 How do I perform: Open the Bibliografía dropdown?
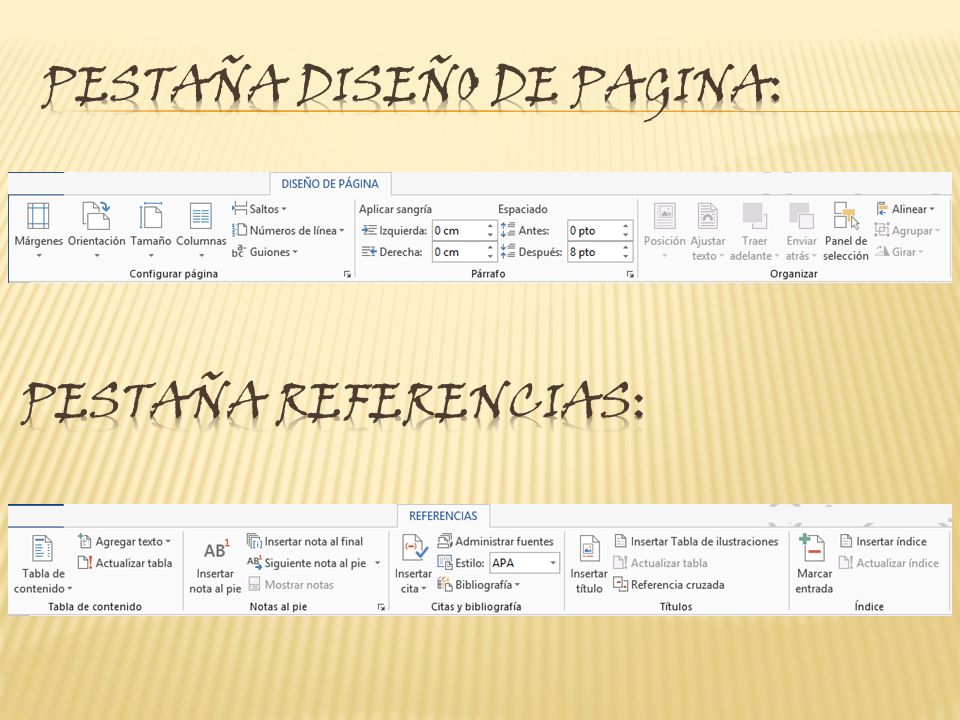[x=479, y=585]
